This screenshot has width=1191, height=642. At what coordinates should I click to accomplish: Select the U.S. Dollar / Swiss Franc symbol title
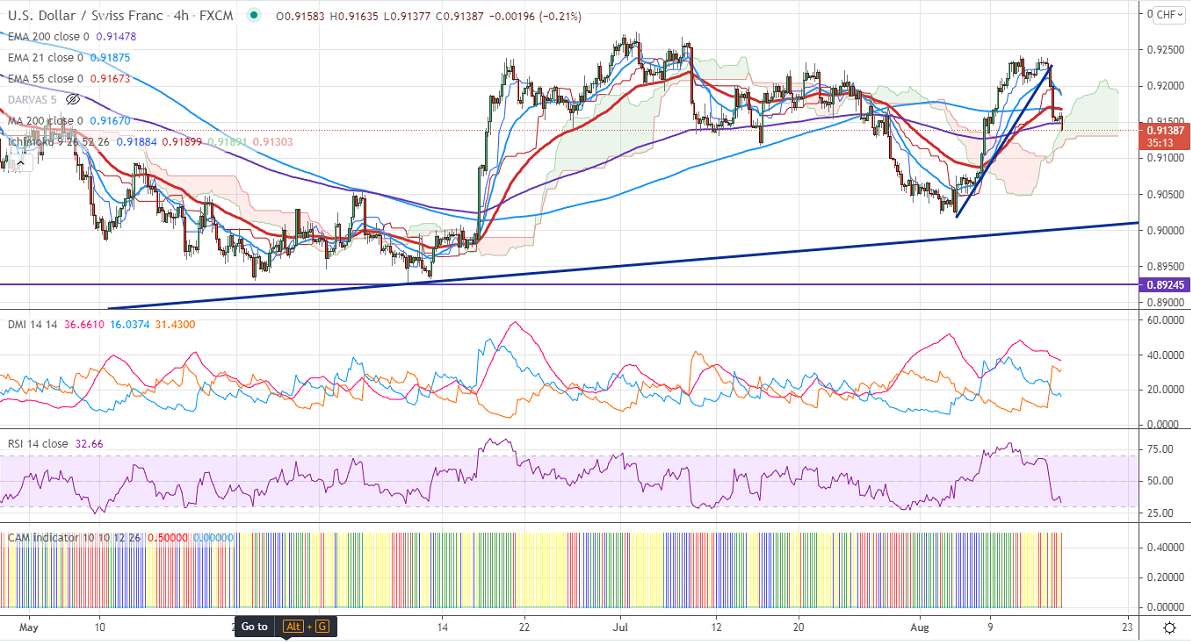point(120,15)
